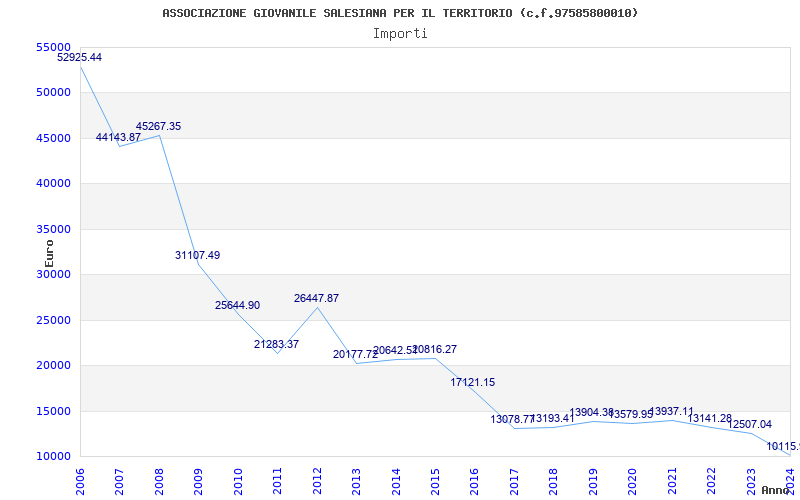Click data value 13193.41
The height and width of the screenshot is (500, 800).
click(552, 418)
